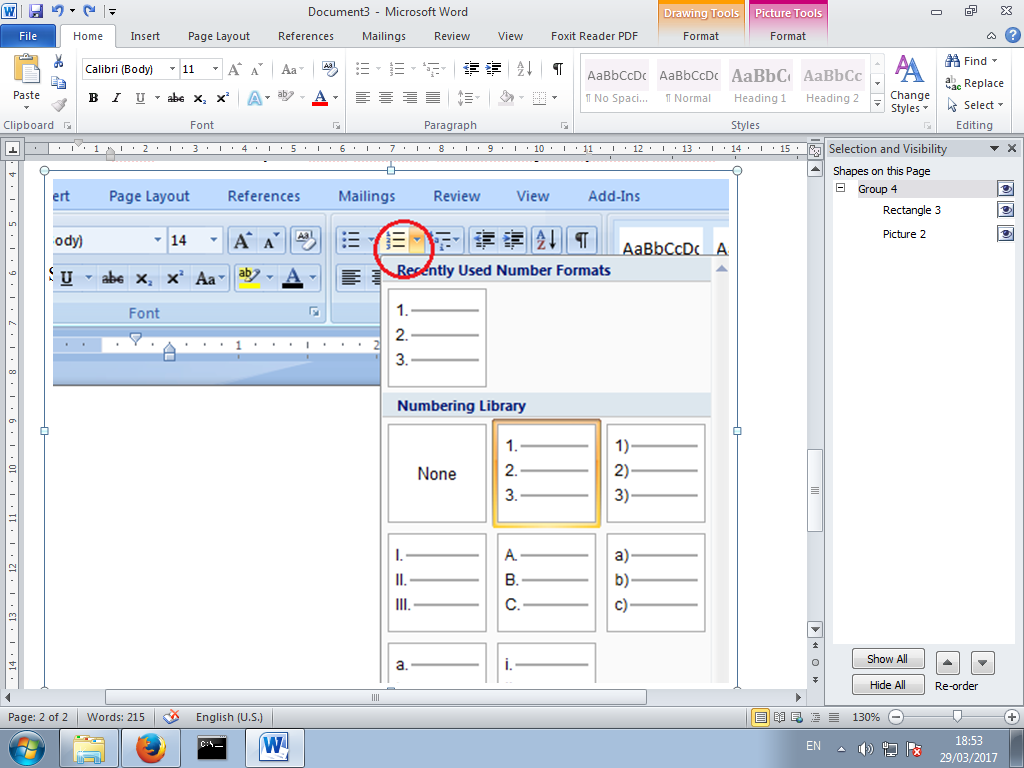Switch to the Mailings ribbon tab
Screen dimensions: 1024x768
tap(383, 36)
